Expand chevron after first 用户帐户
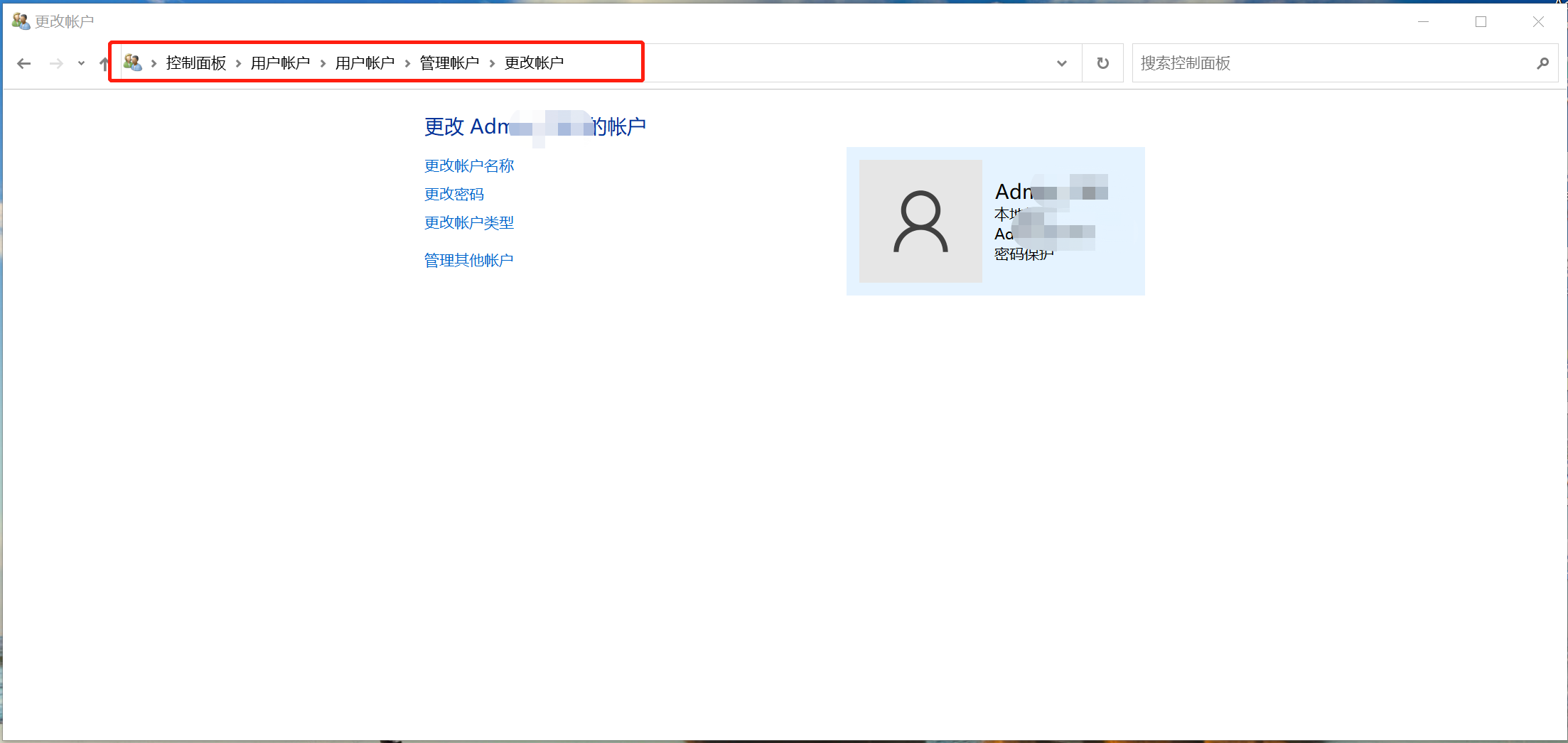The height and width of the screenshot is (743, 1568). pyautogui.click(x=323, y=63)
